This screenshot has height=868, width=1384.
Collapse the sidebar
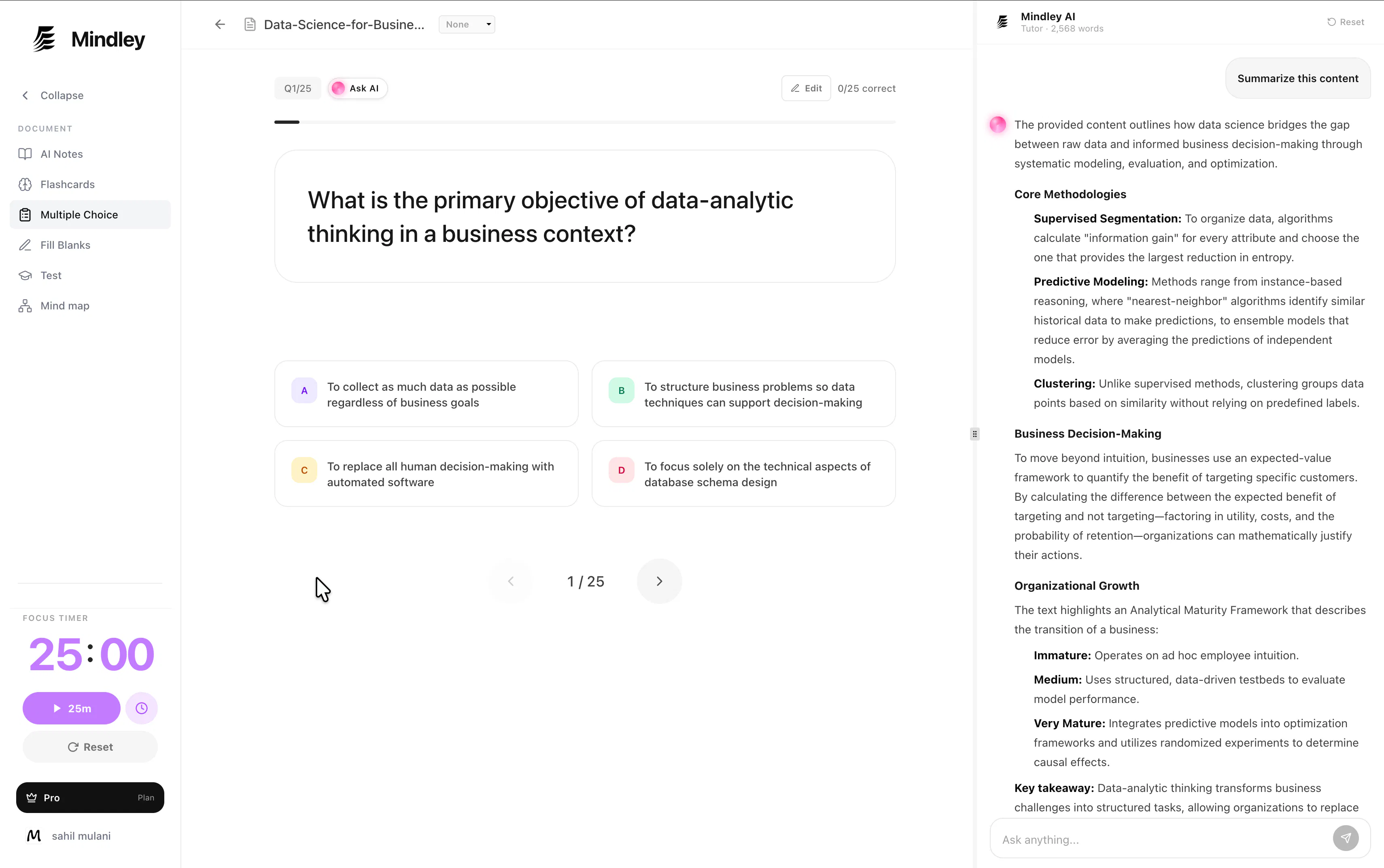53,95
